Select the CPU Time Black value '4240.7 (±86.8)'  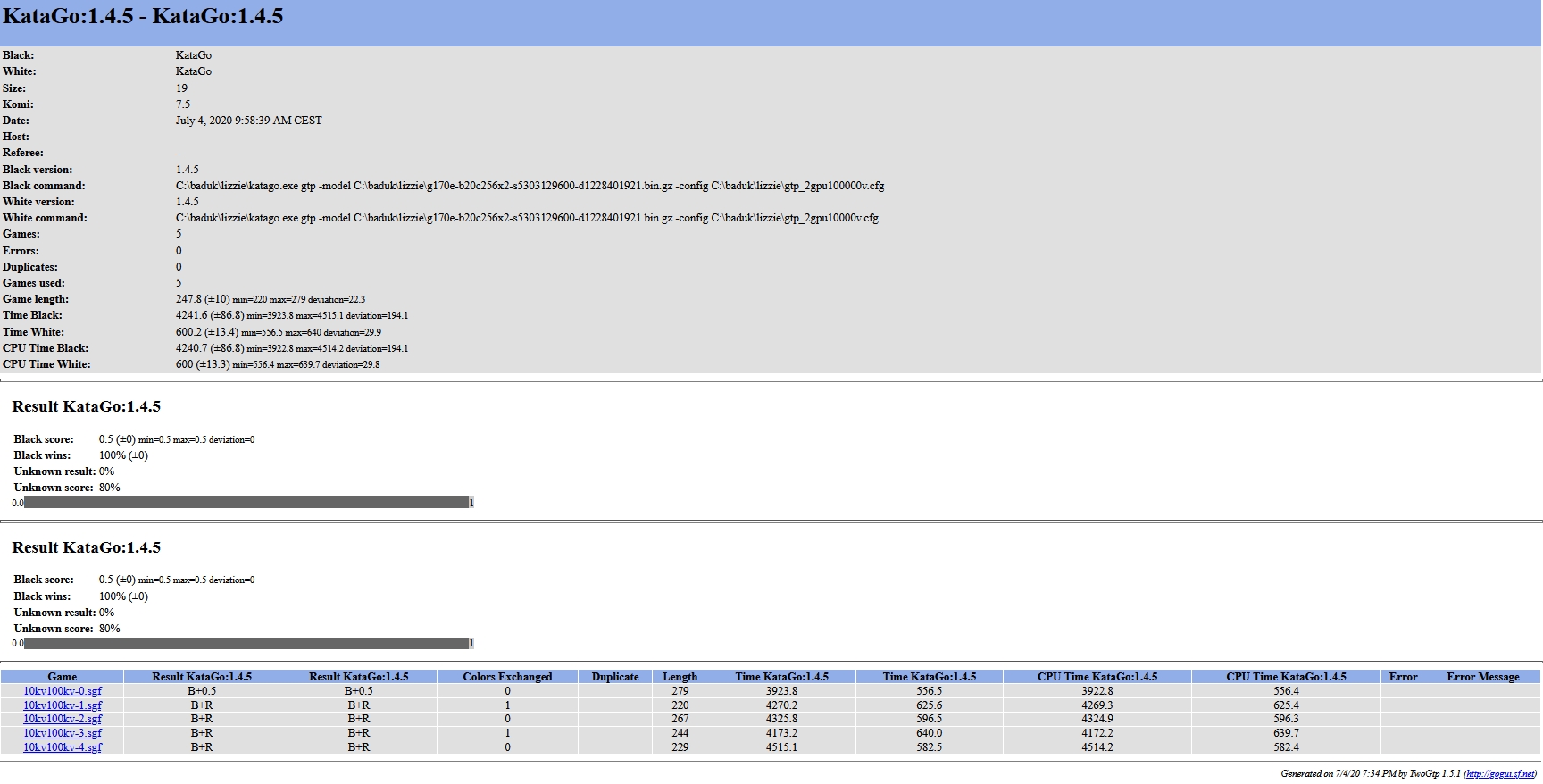[210, 348]
